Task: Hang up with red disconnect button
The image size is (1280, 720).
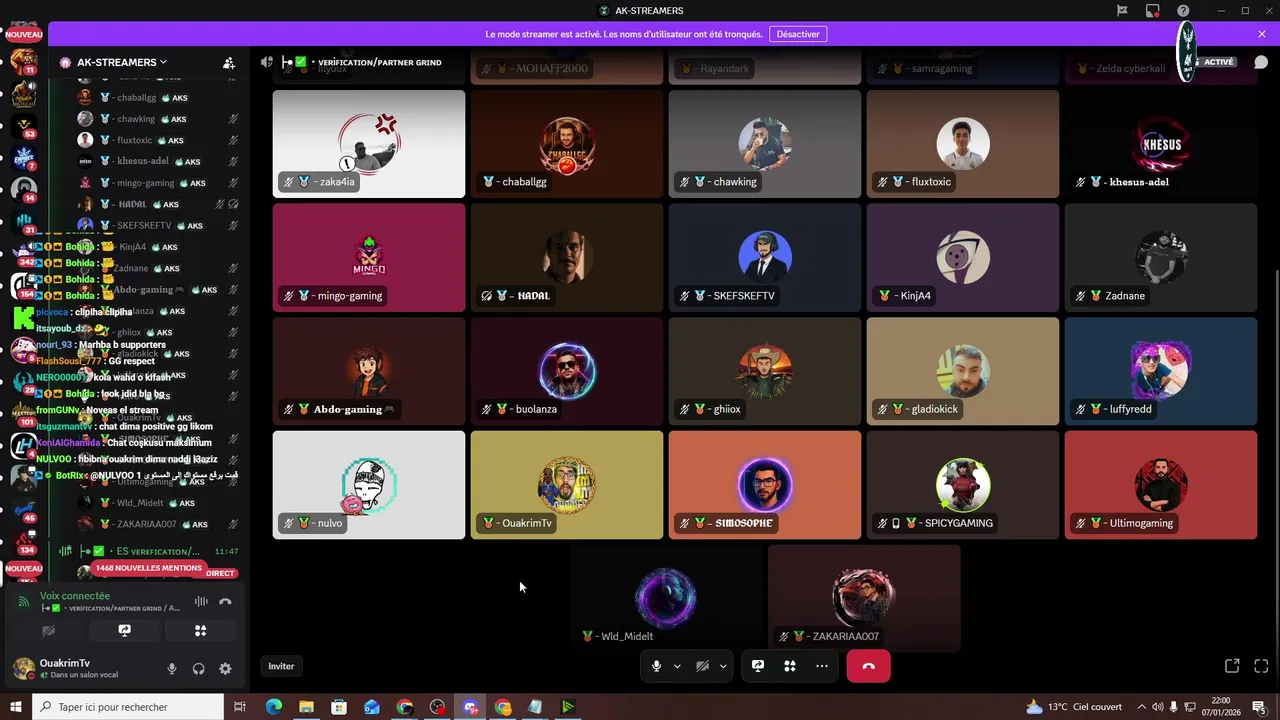Action: pos(868,666)
